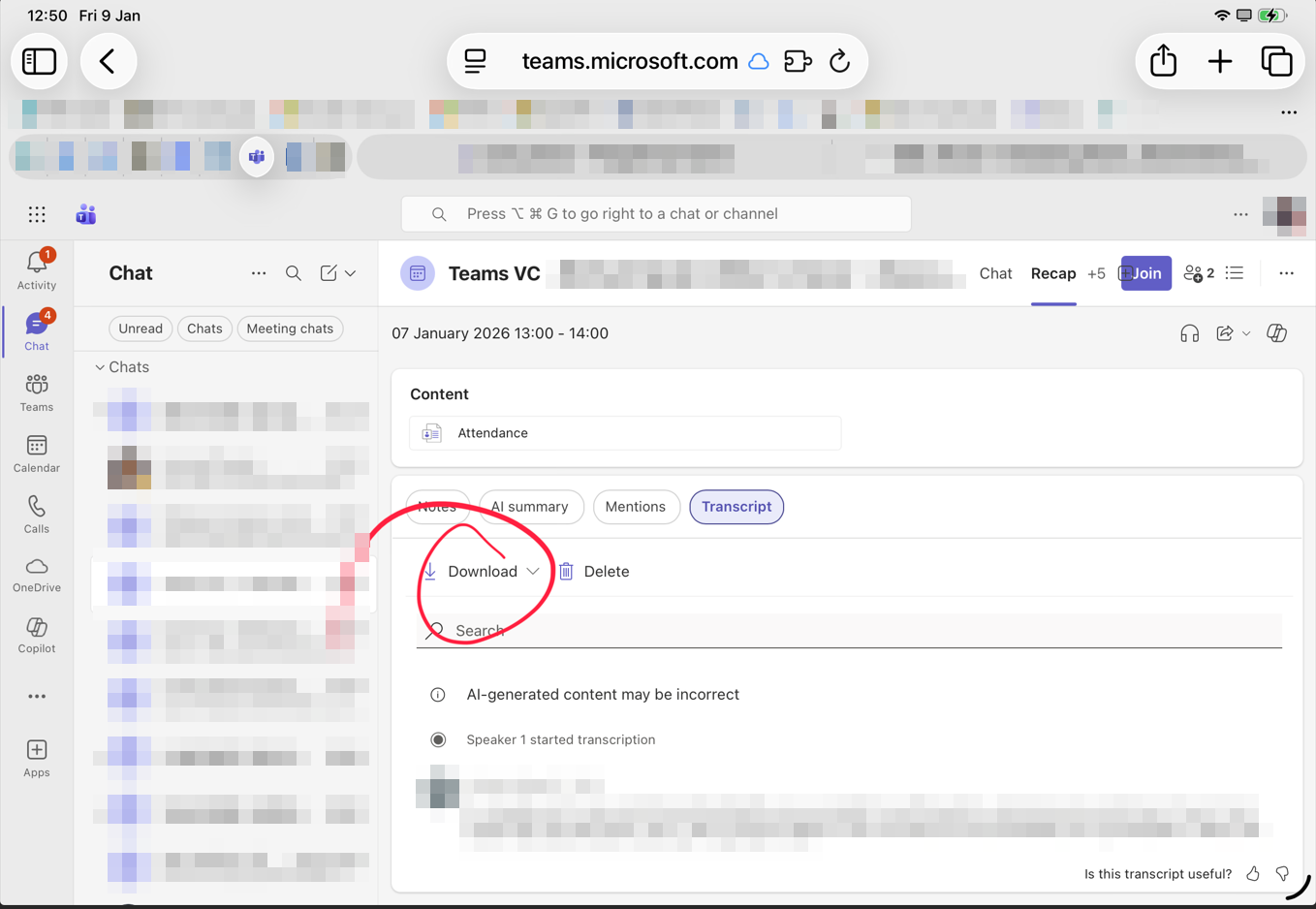1316x909 pixels.
Task: Click the Safari address bar URL
Action: click(x=630, y=61)
